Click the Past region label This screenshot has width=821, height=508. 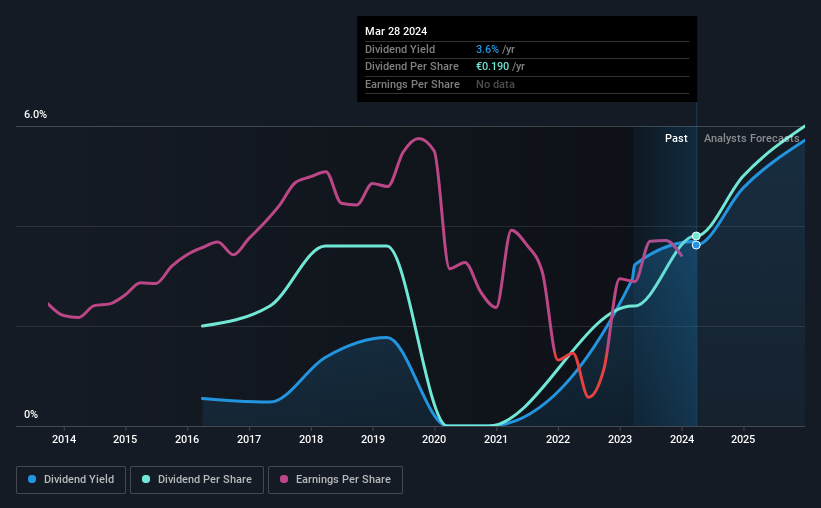point(676,138)
